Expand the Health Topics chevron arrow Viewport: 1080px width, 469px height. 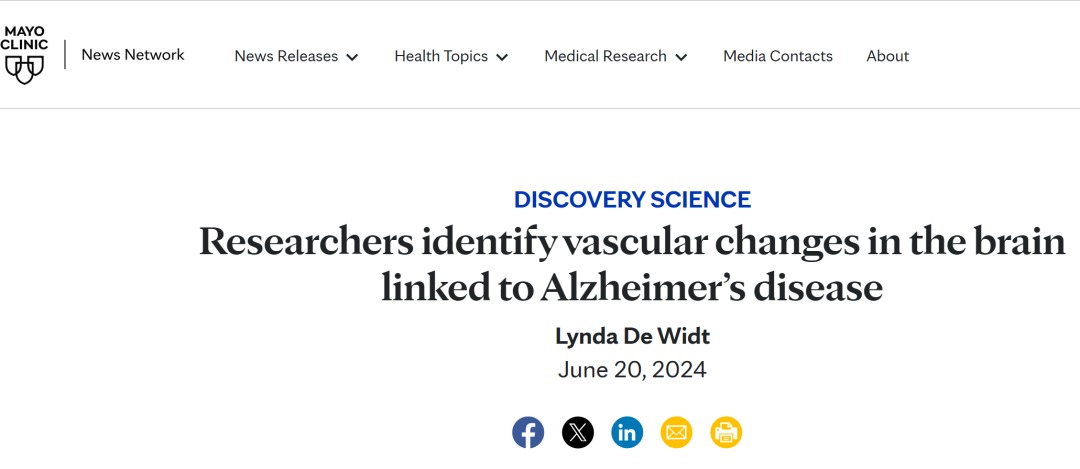tap(502, 57)
